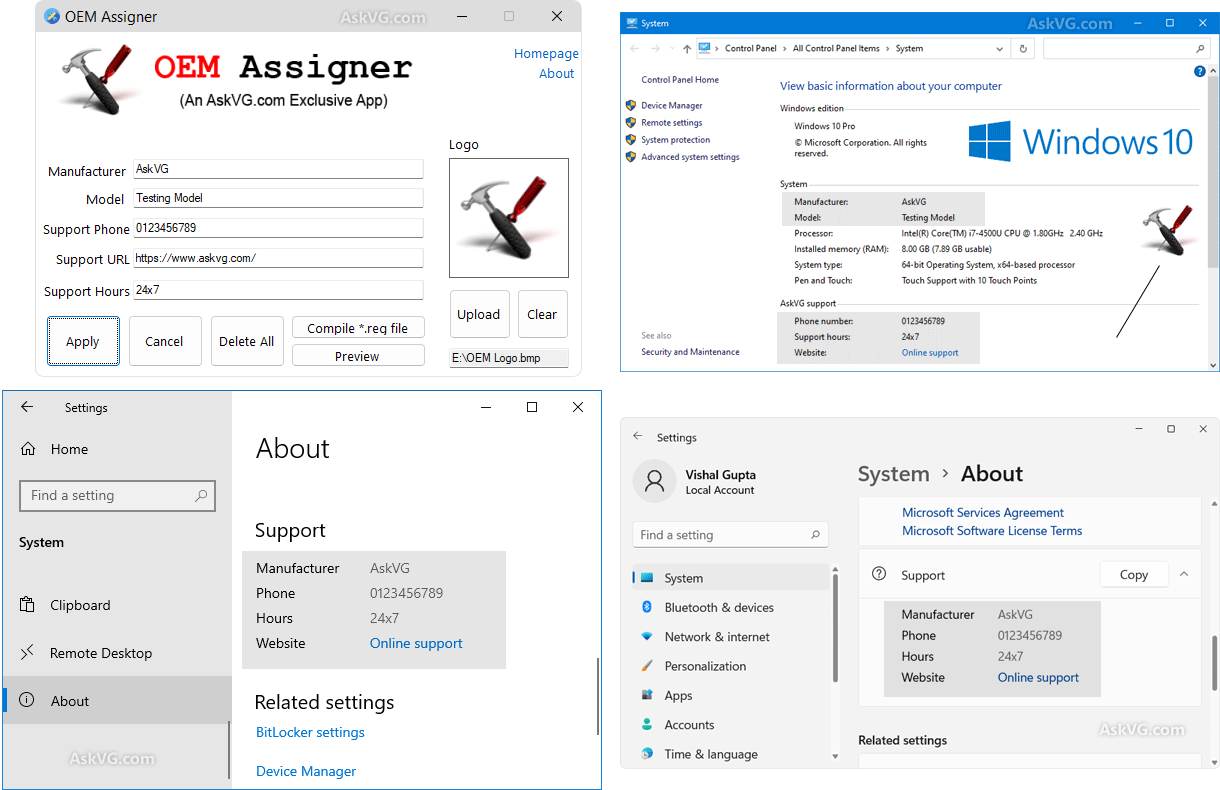Click the Delete All button
Image resolution: width=1220 pixels, height=790 pixels.
247,341
